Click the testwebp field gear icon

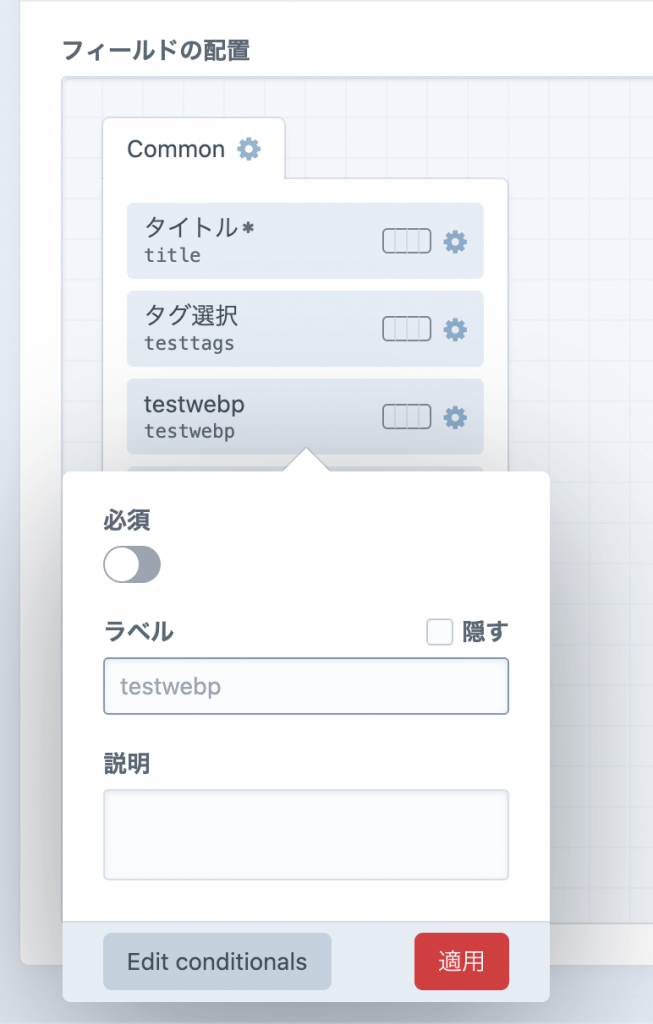(x=455, y=417)
